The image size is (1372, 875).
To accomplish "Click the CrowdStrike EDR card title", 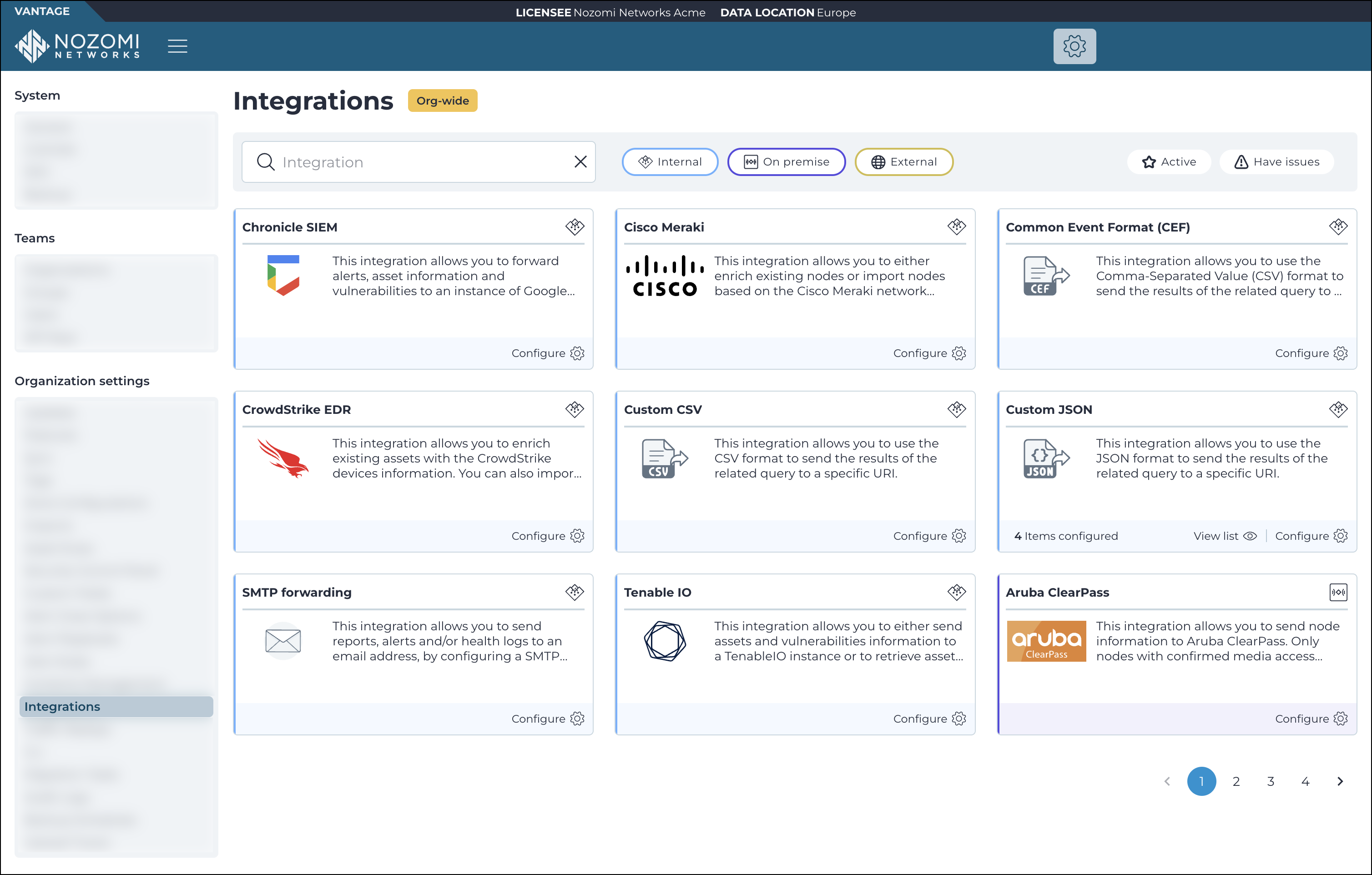I will click(296, 410).
